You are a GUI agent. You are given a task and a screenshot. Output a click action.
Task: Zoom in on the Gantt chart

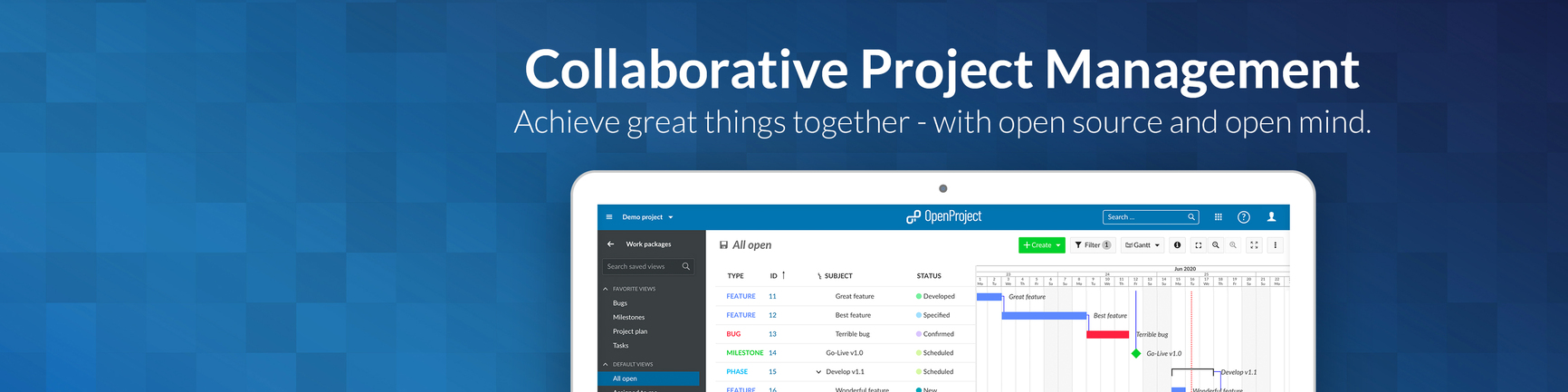coord(1216,245)
